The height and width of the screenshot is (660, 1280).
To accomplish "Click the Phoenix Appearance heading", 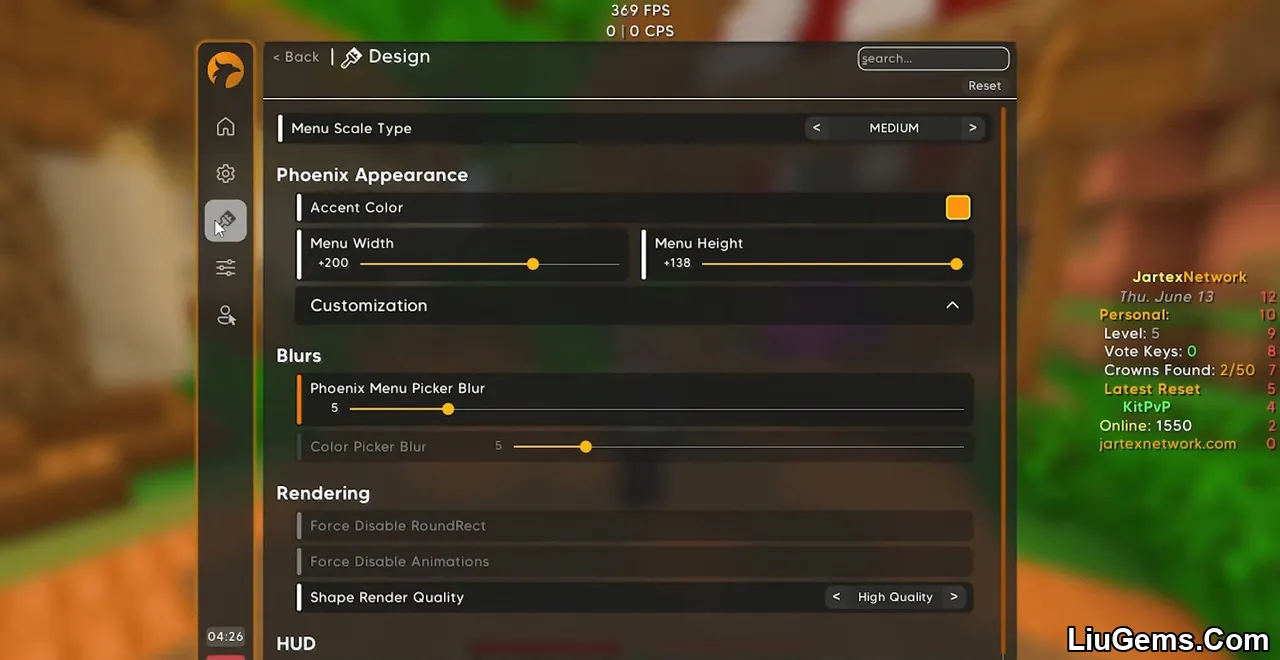I will point(372,175).
